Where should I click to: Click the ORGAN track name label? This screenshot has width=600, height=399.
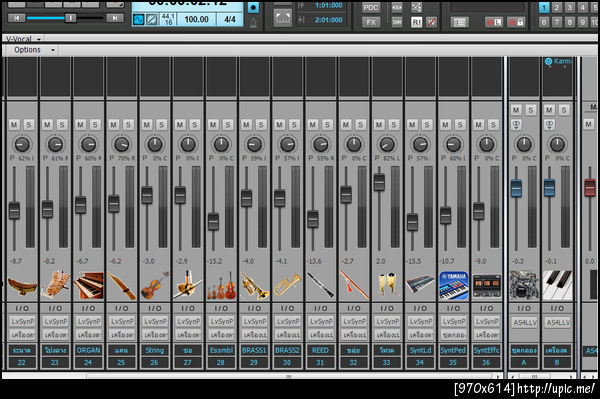coord(89,350)
